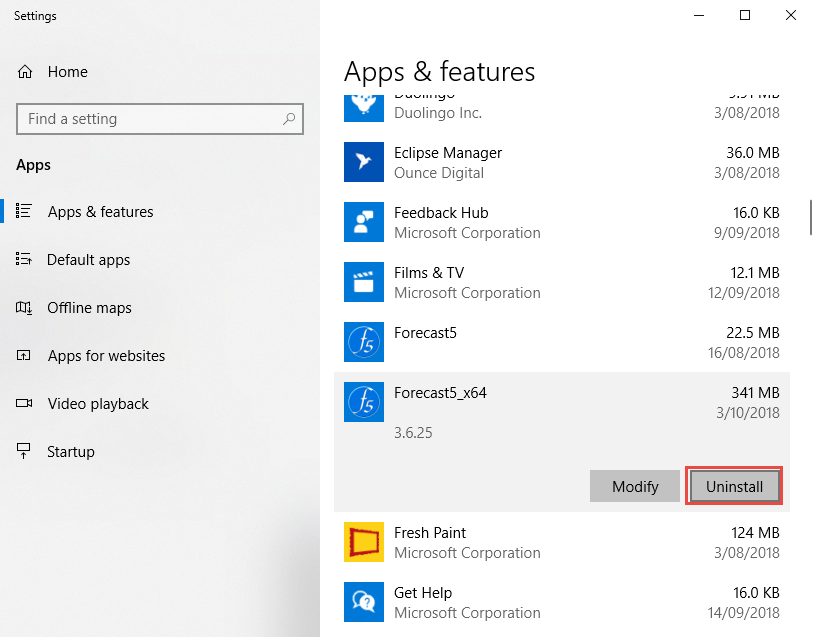This screenshot has height=637, width=814.
Task: Click the version number 3.6.25
Action: coord(413,432)
